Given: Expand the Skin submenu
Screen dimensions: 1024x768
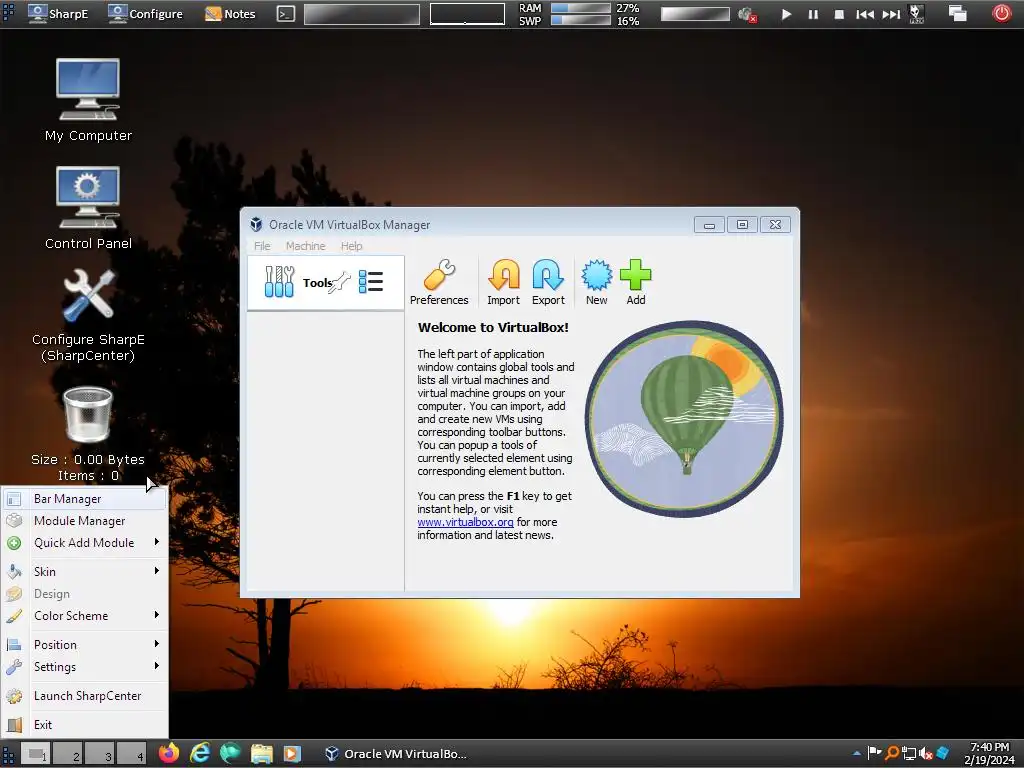Looking at the screenshot, I should 84,571.
